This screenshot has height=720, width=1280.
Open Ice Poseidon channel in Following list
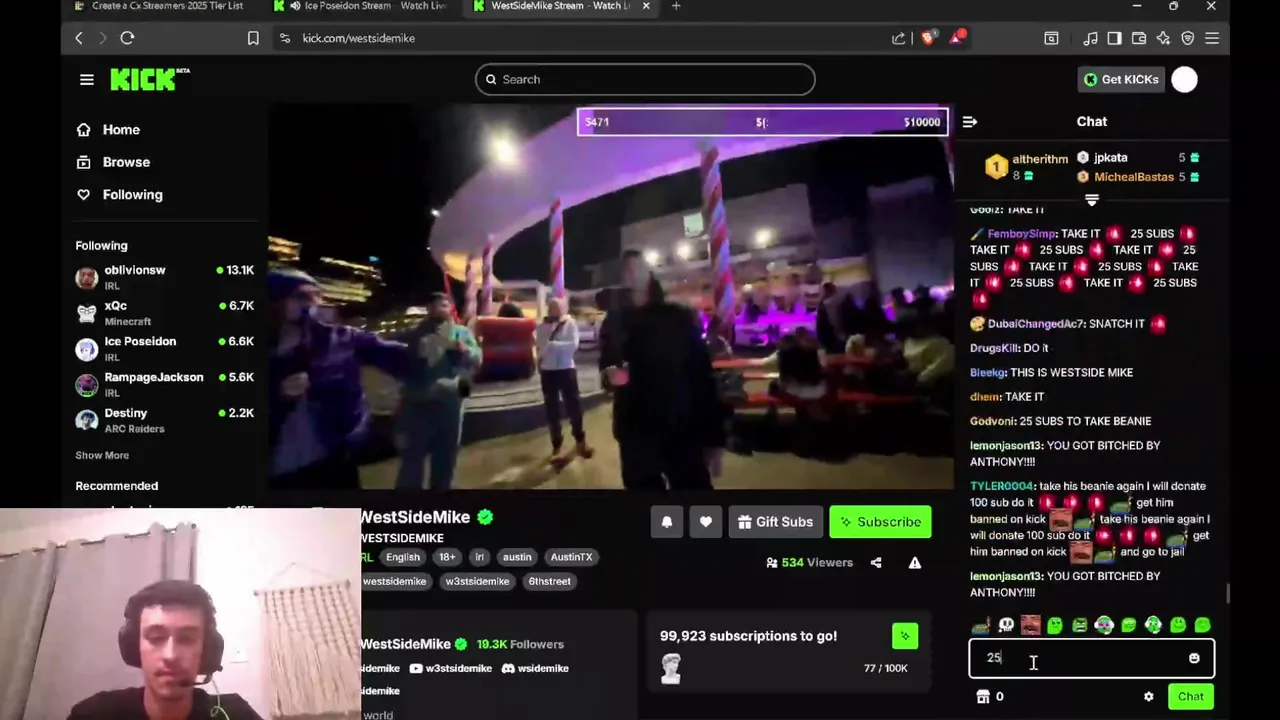tap(165, 349)
